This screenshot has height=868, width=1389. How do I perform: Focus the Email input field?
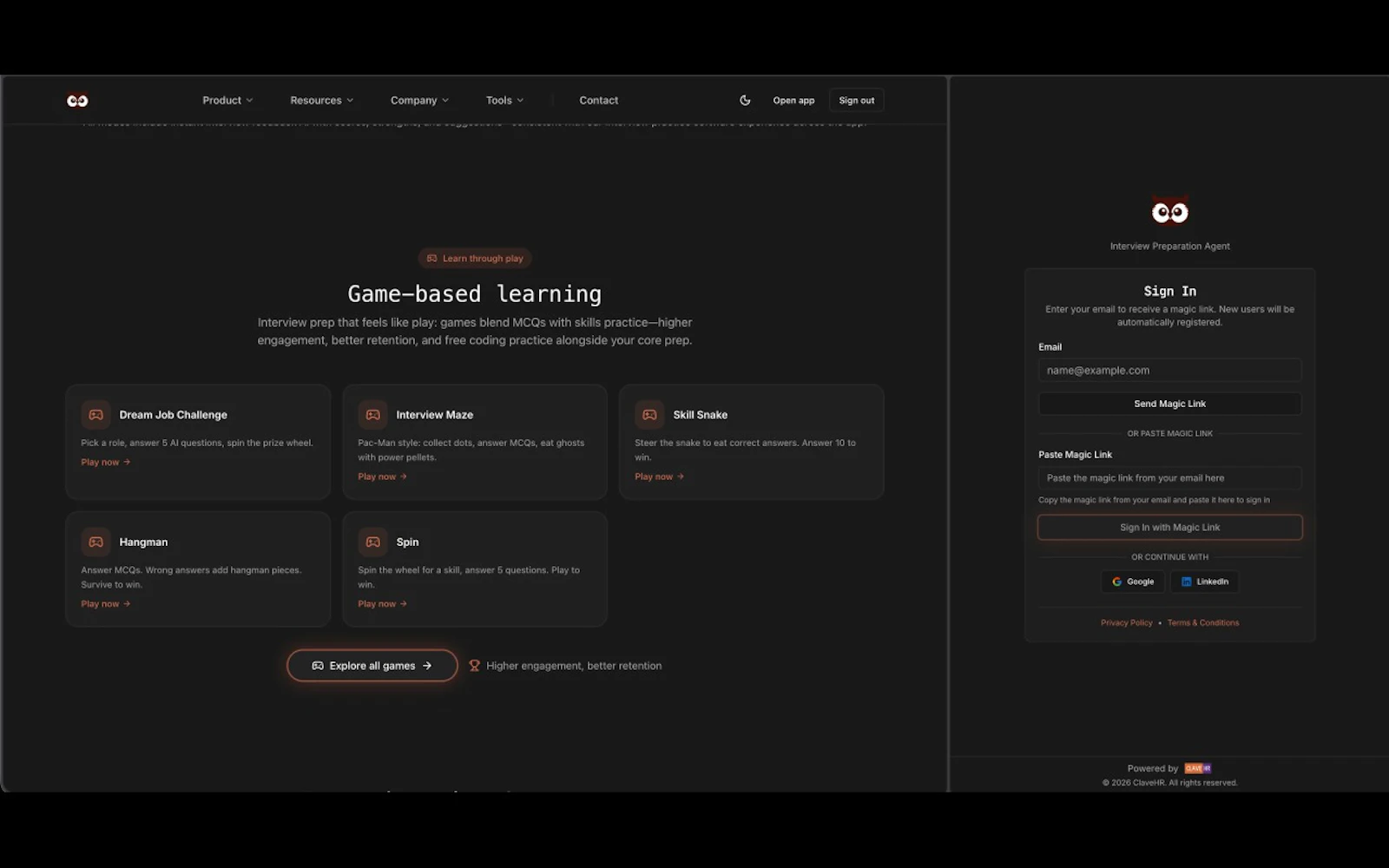point(1169,371)
